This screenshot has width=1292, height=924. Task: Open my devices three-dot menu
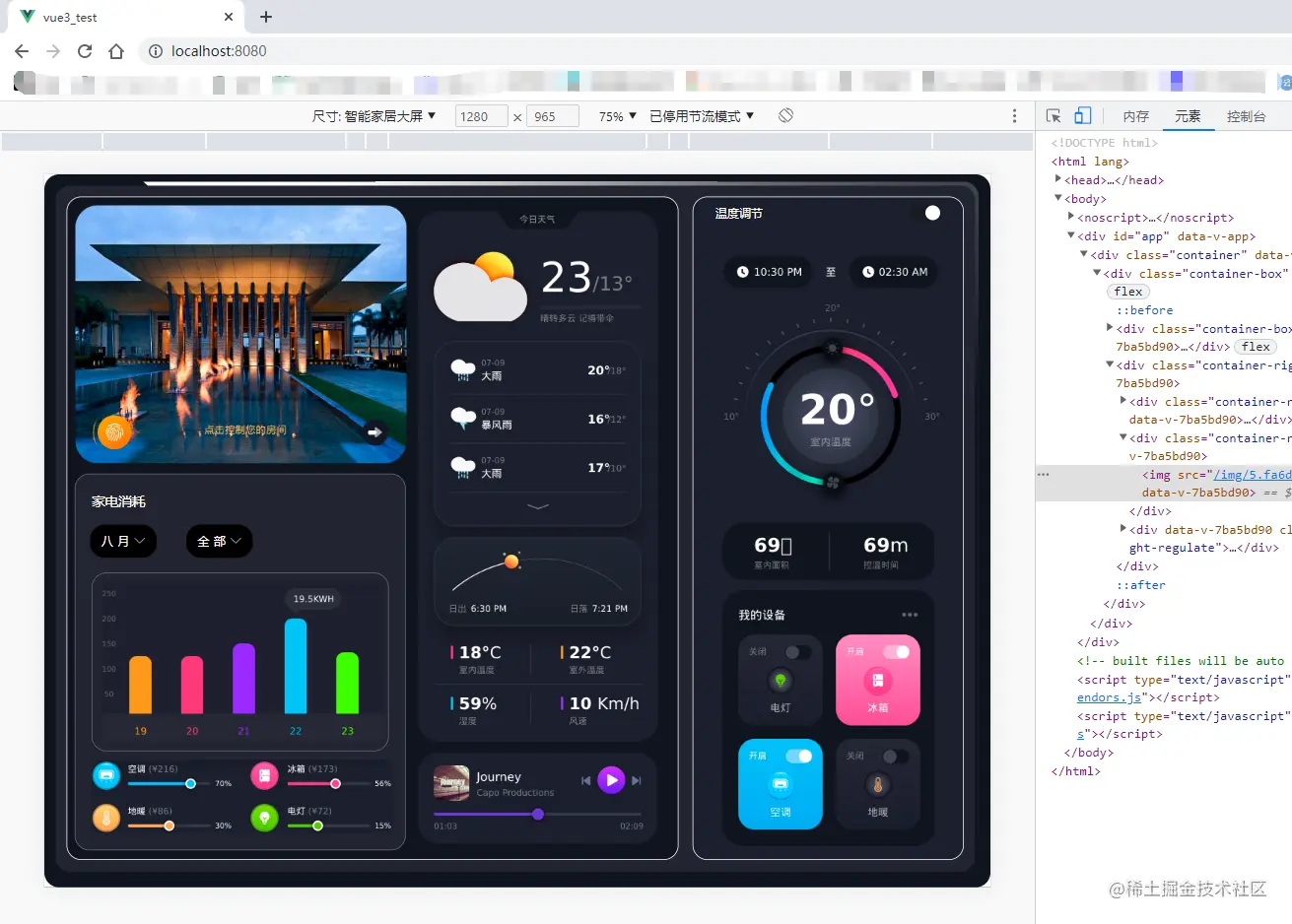click(910, 615)
